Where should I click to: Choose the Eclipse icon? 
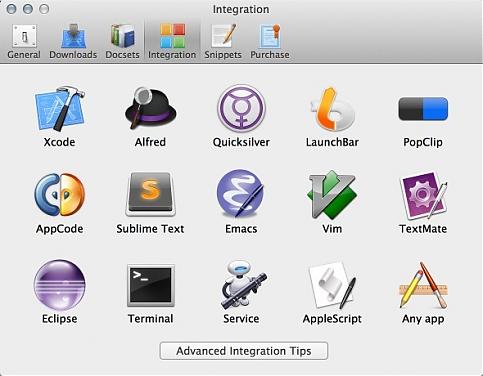pyautogui.click(x=60, y=285)
